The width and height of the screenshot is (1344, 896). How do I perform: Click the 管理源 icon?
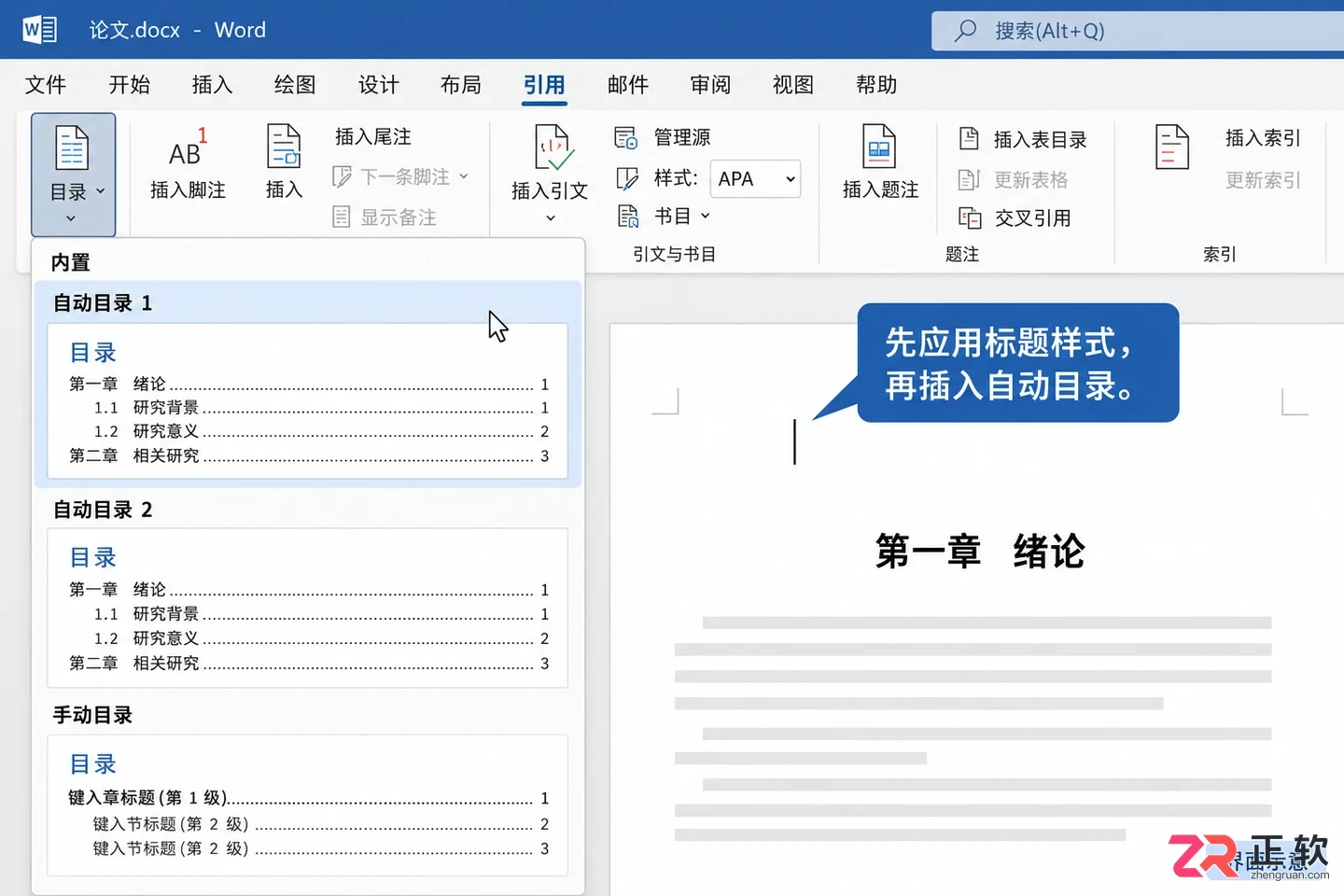pyautogui.click(x=625, y=137)
